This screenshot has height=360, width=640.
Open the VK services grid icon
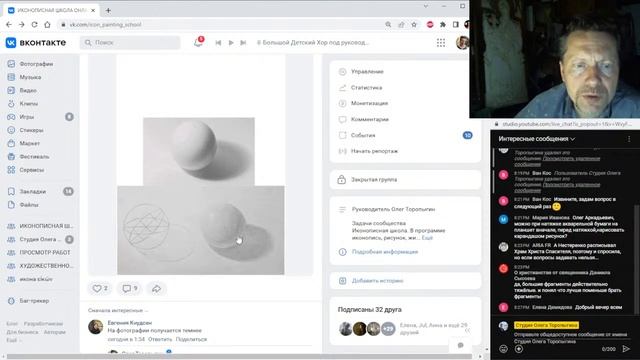tap(441, 42)
